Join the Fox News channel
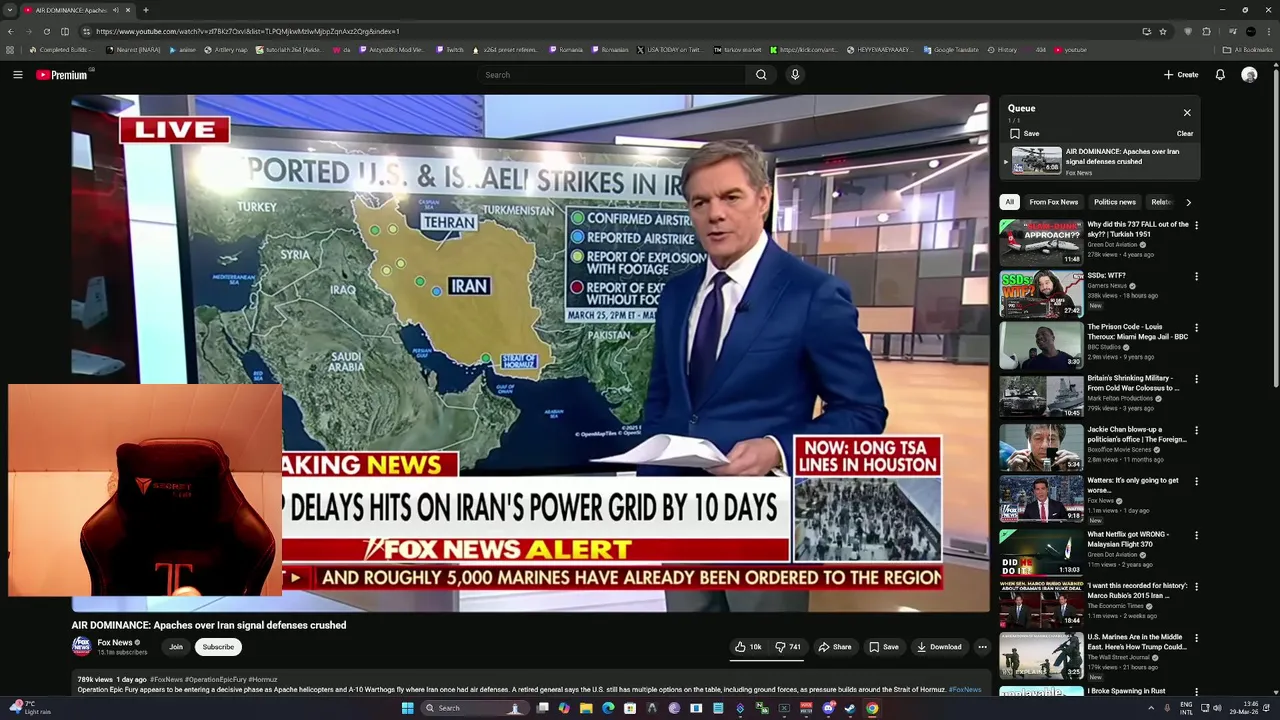This screenshot has height=720, width=1280. (176, 647)
